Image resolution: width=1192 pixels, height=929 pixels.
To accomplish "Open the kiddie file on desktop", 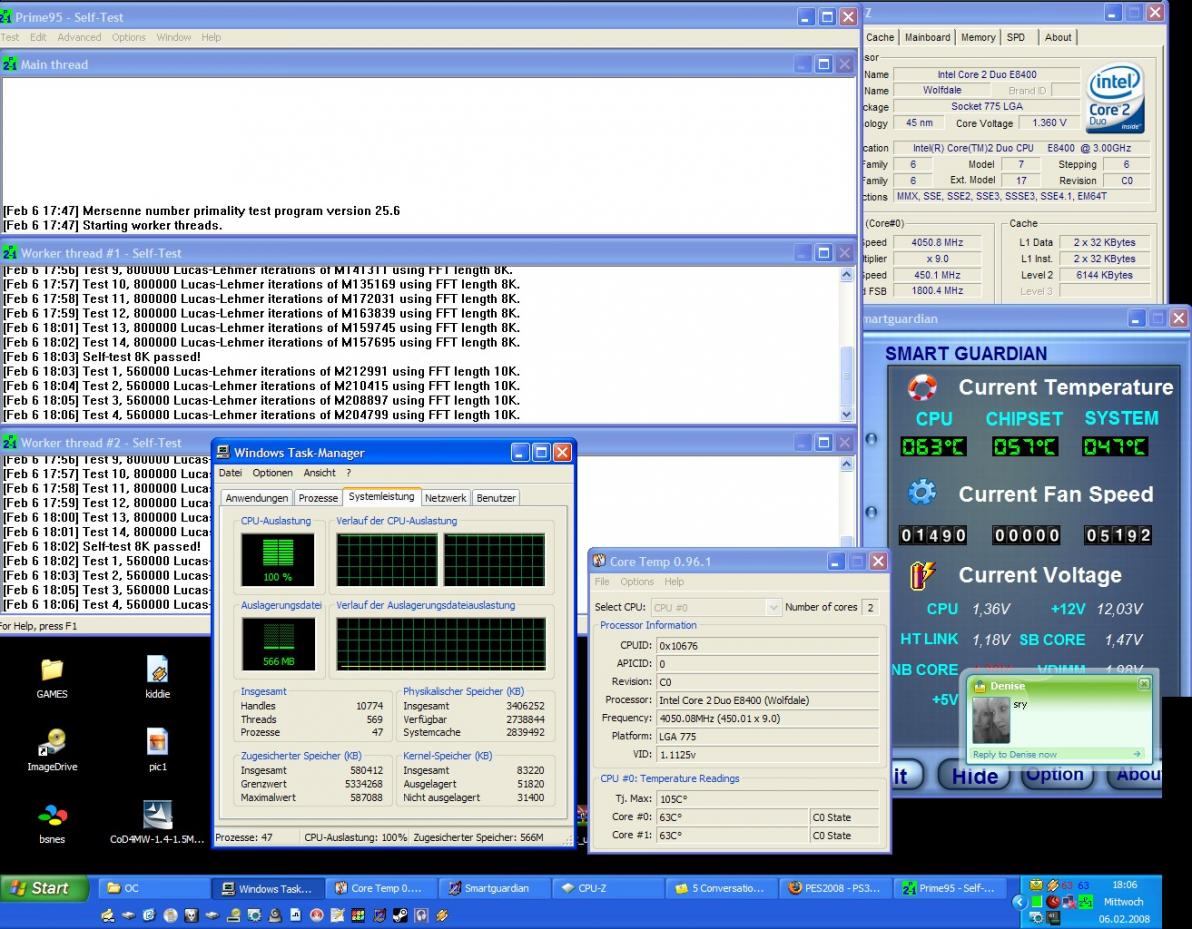I will click(157, 670).
